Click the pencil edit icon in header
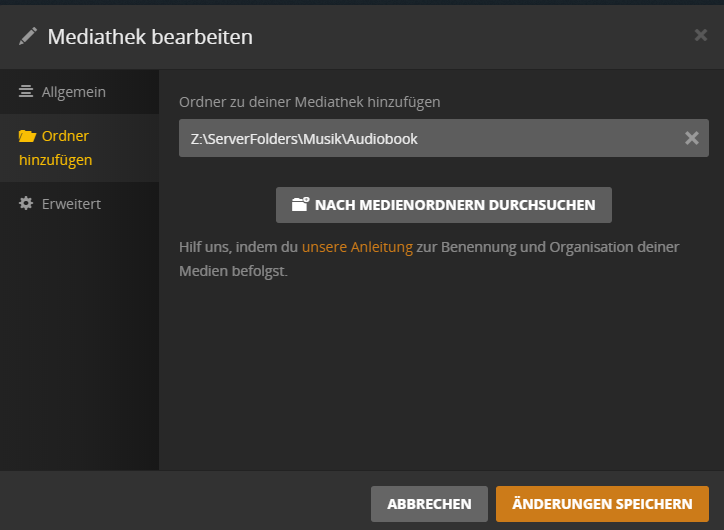The height and width of the screenshot is (530, 724). click(x=28, y=36)
